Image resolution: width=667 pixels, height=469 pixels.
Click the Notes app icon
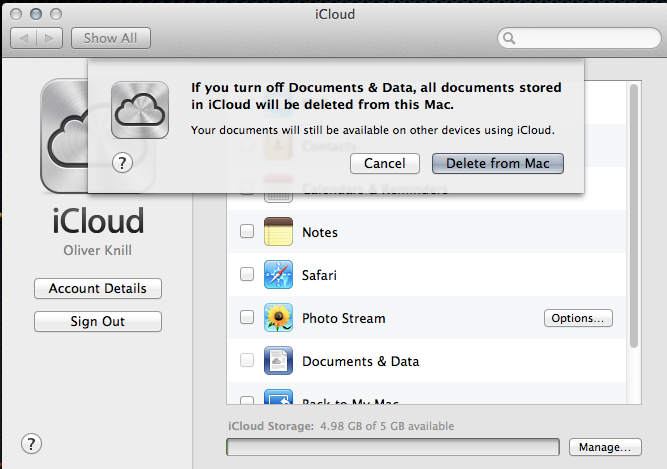coord(278,232)
